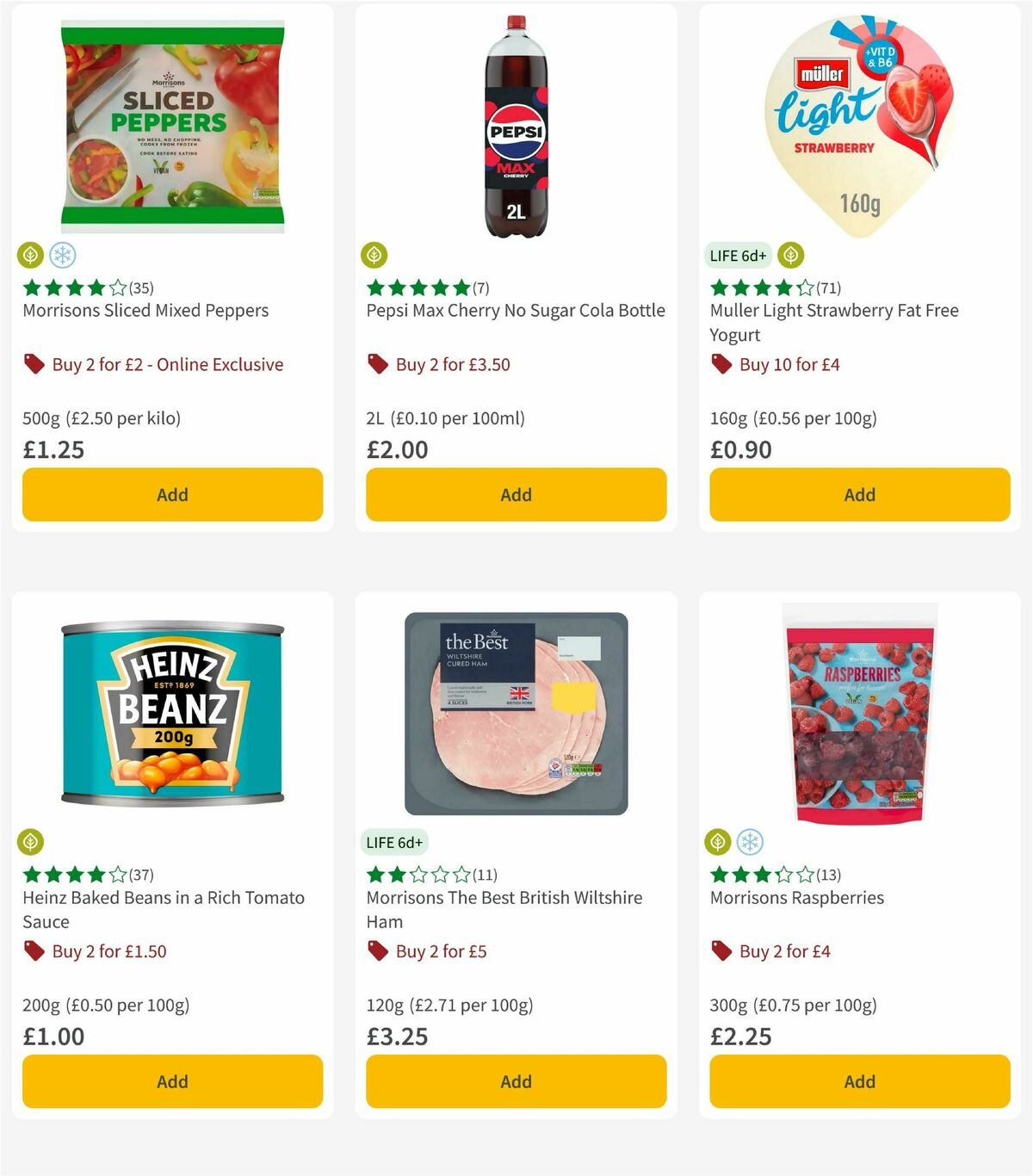
Task: Add Morrisons Sliced Mixed Peppers to basket
Action: coord(172,494)
